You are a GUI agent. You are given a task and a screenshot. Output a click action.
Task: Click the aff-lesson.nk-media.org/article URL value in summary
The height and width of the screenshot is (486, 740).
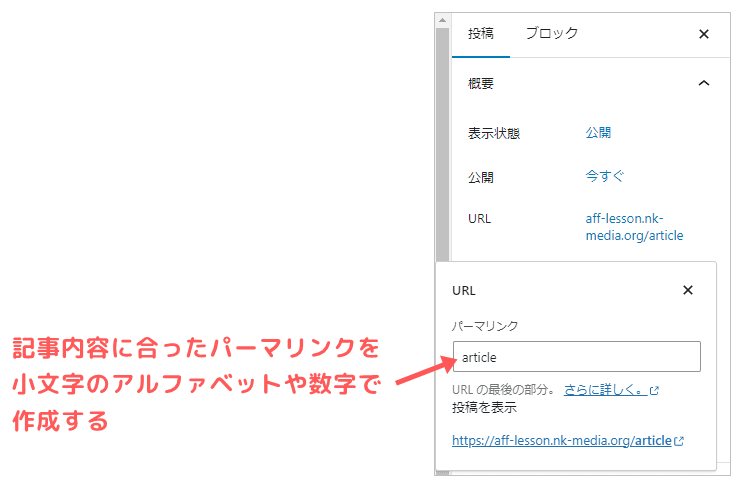tap(634, 227)
